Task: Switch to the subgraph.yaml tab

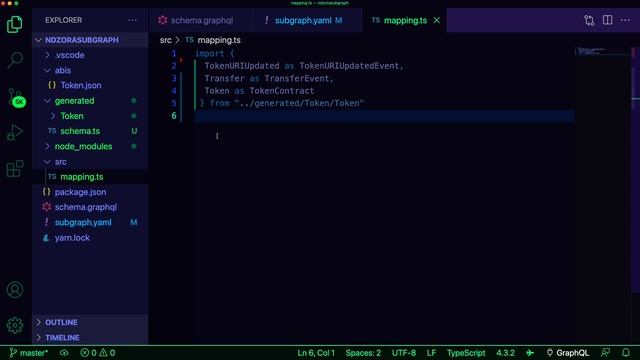Action: tap(307, 20)
